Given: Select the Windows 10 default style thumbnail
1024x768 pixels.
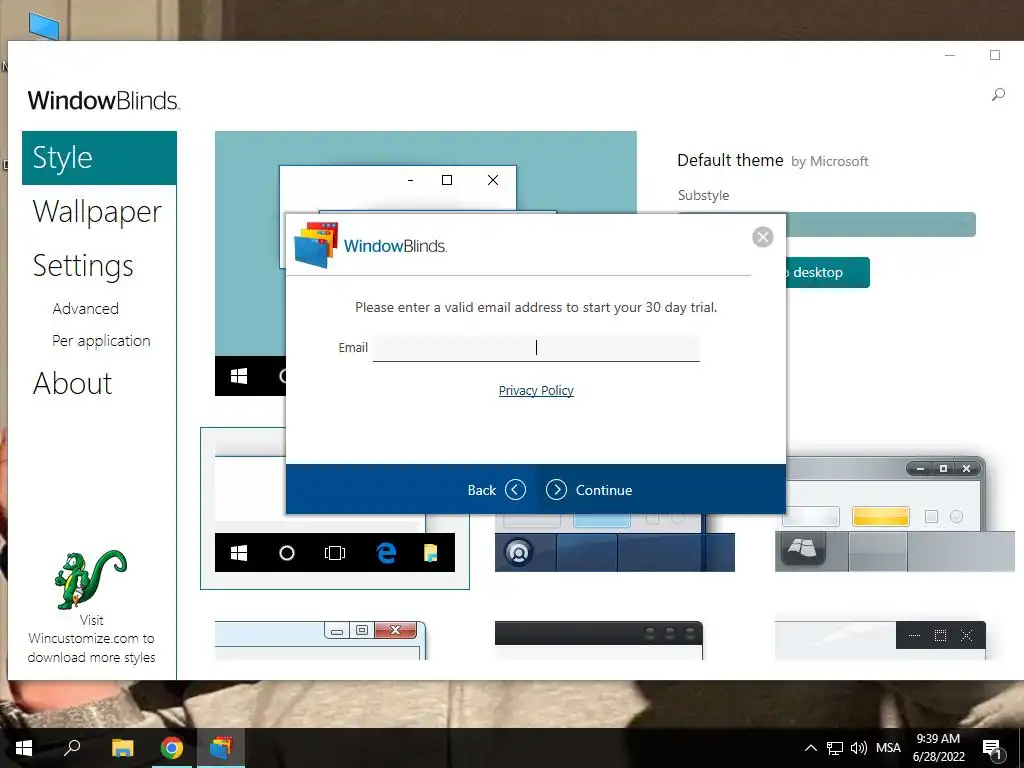Looking at the screenshot, I should pos(335,509).
